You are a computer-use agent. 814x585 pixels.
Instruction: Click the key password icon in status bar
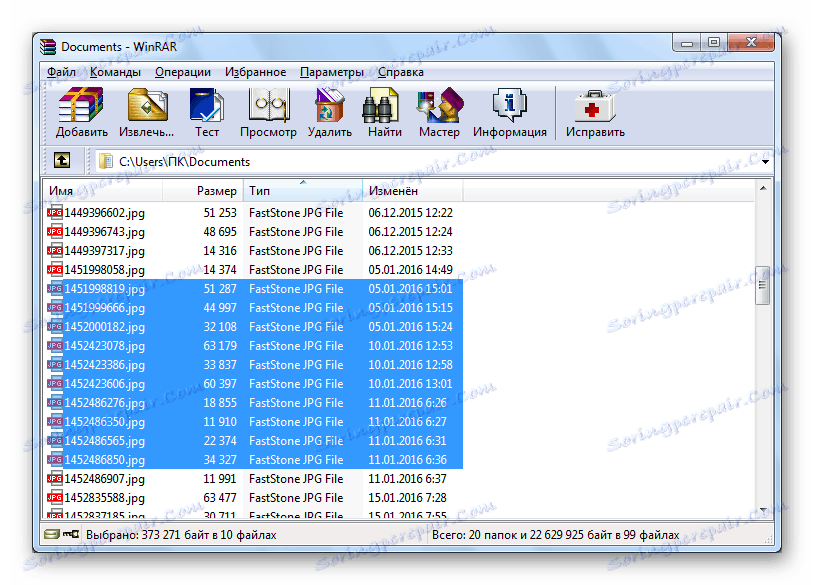pos(71,534)
